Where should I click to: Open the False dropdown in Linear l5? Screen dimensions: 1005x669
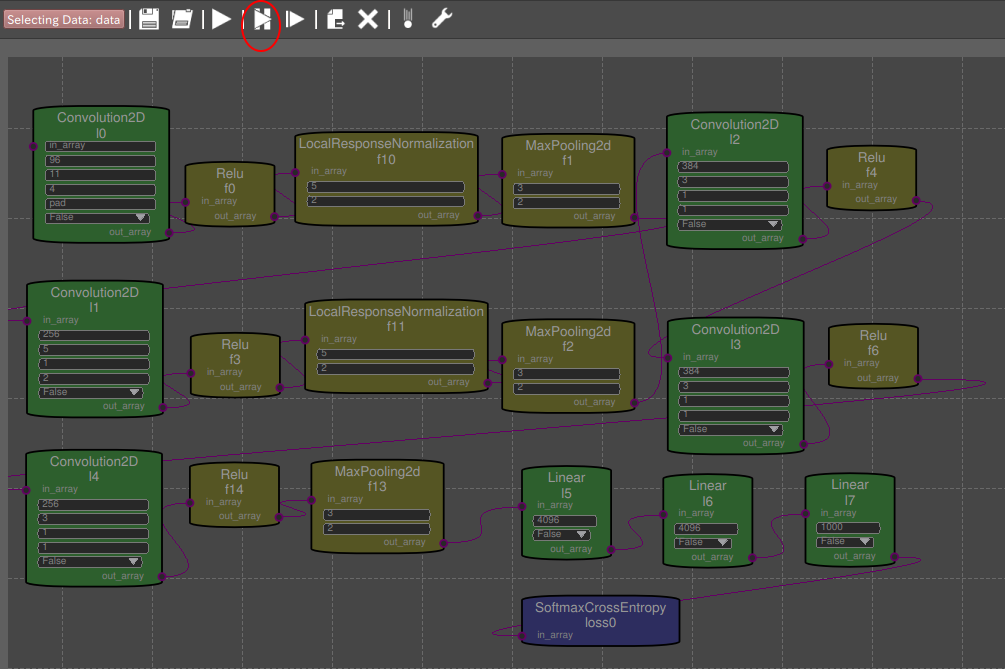point(561,534)
